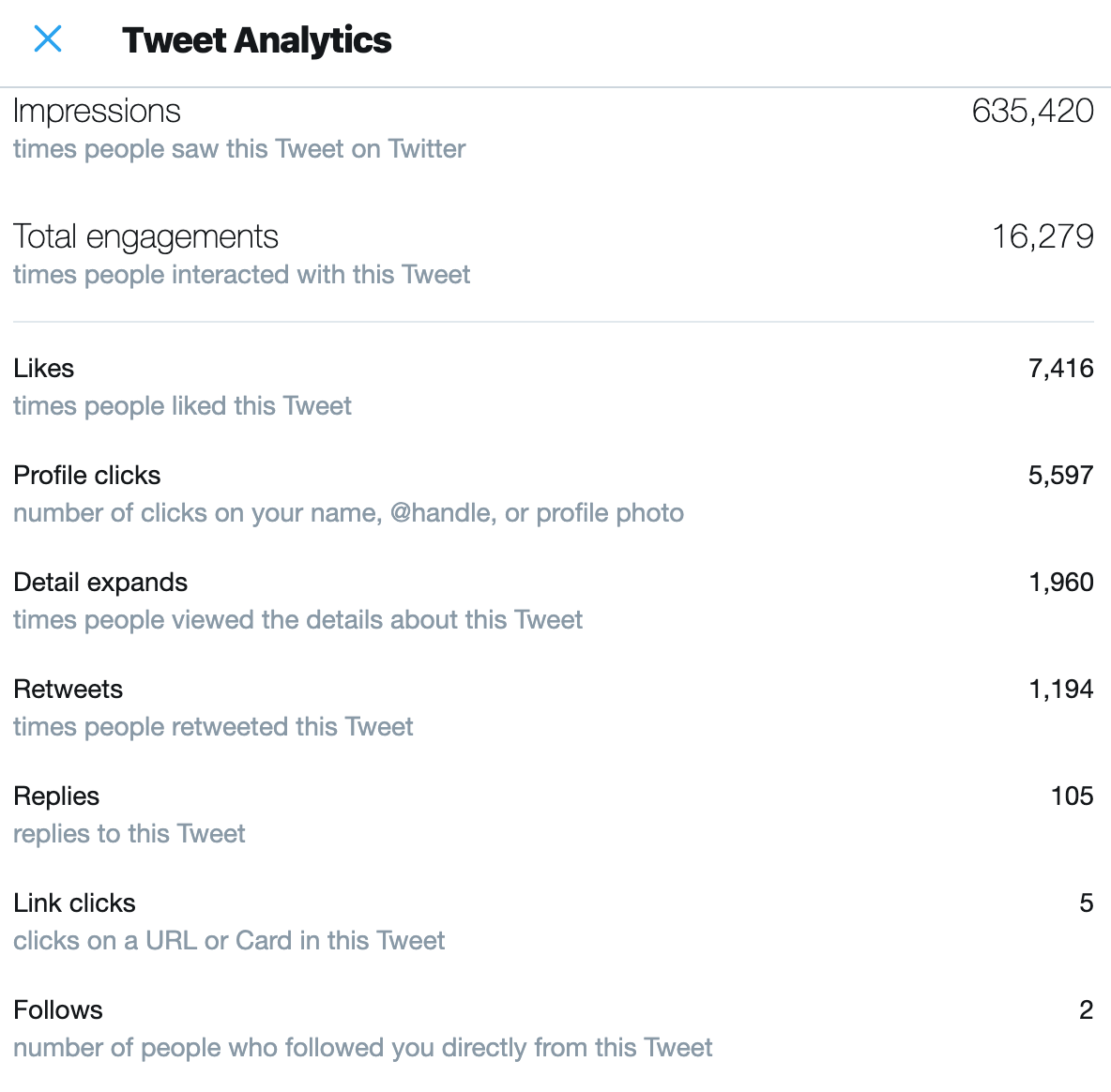Screen dimensions: 1111x1092
Task: Click the Tweet Analytics heading
Action: point(256,40)
